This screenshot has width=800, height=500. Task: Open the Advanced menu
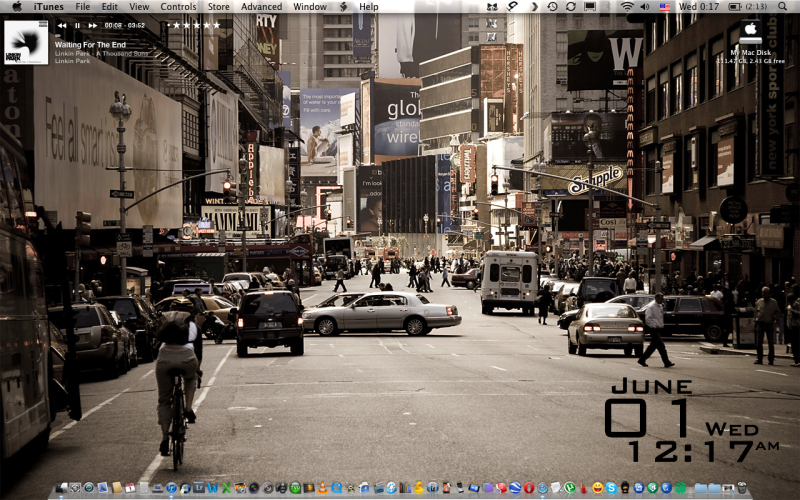click(x=261, y=6)
